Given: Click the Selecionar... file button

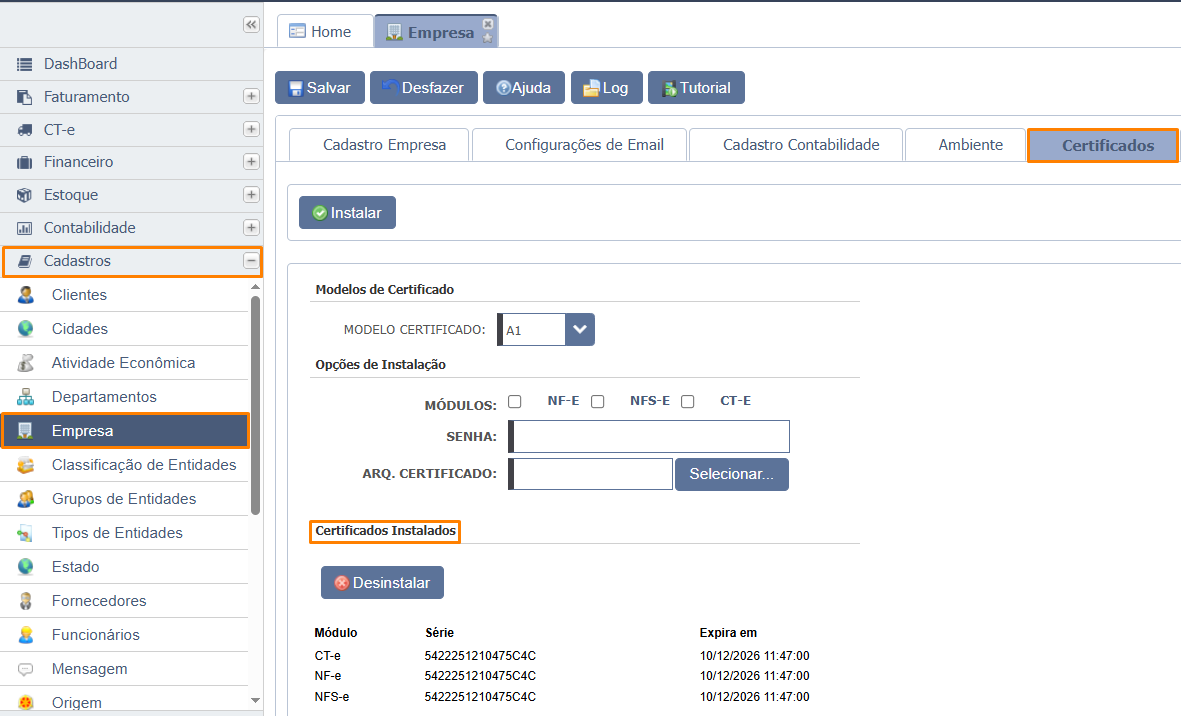Looking at the screenshot, I should [x=732, y=474].
